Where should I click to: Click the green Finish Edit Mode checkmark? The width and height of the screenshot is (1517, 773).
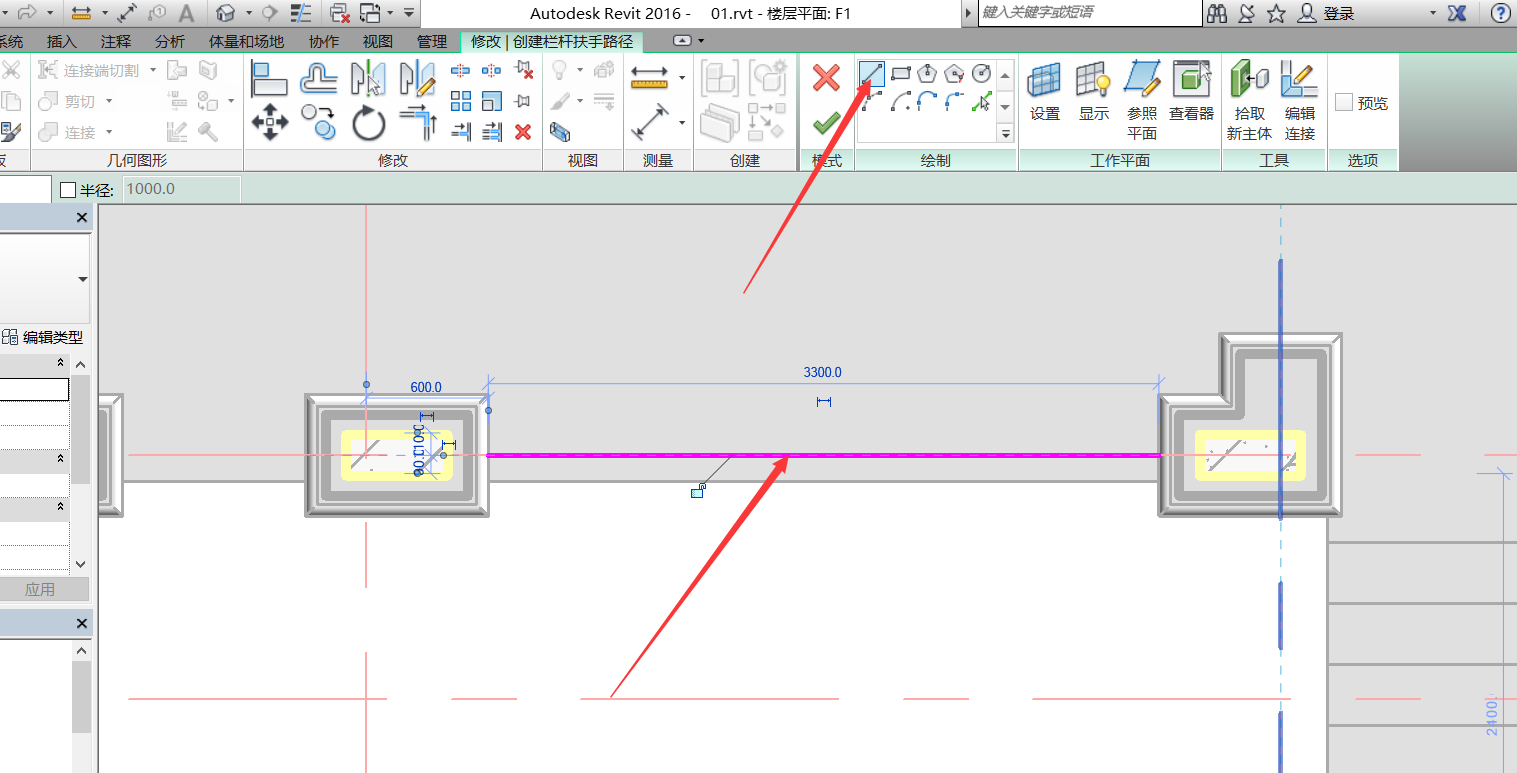pyautogui.click(x=826, y=124)
